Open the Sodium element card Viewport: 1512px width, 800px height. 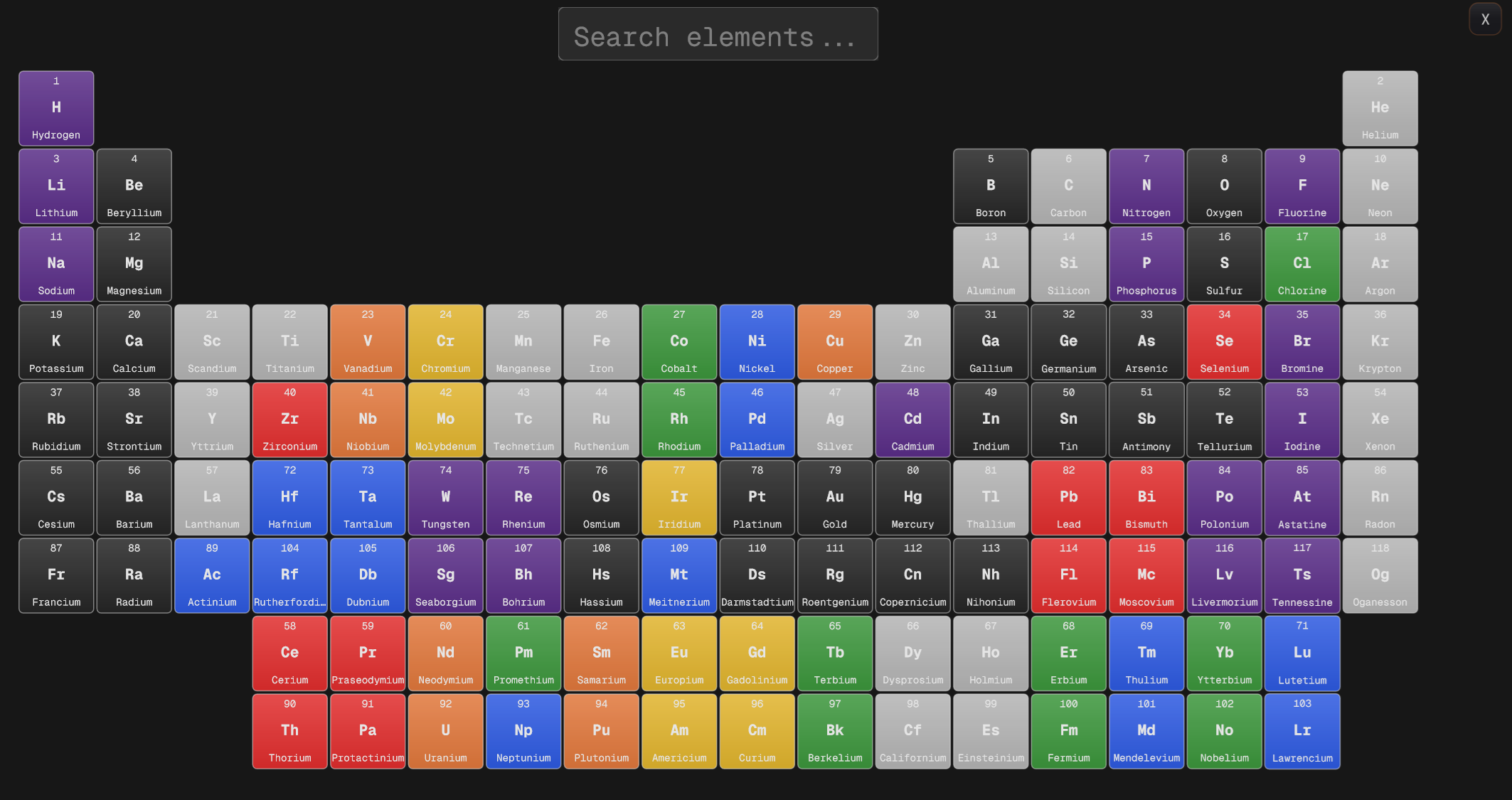(56, 264)
